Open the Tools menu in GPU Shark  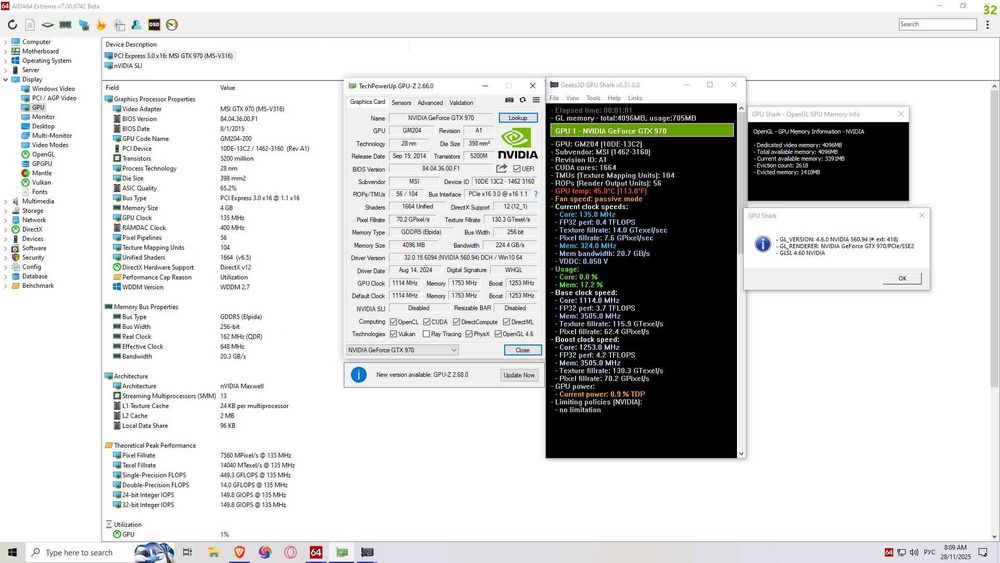(593, 98)
